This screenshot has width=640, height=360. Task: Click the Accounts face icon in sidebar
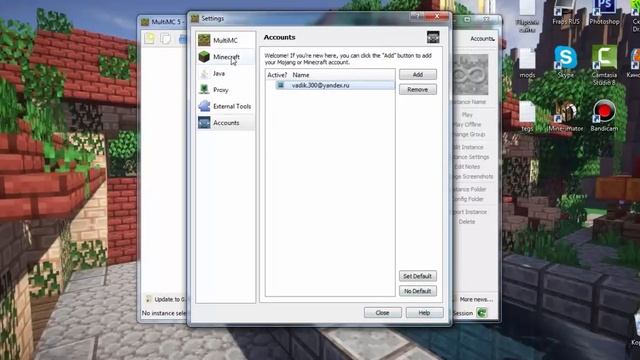click(204, 122)
